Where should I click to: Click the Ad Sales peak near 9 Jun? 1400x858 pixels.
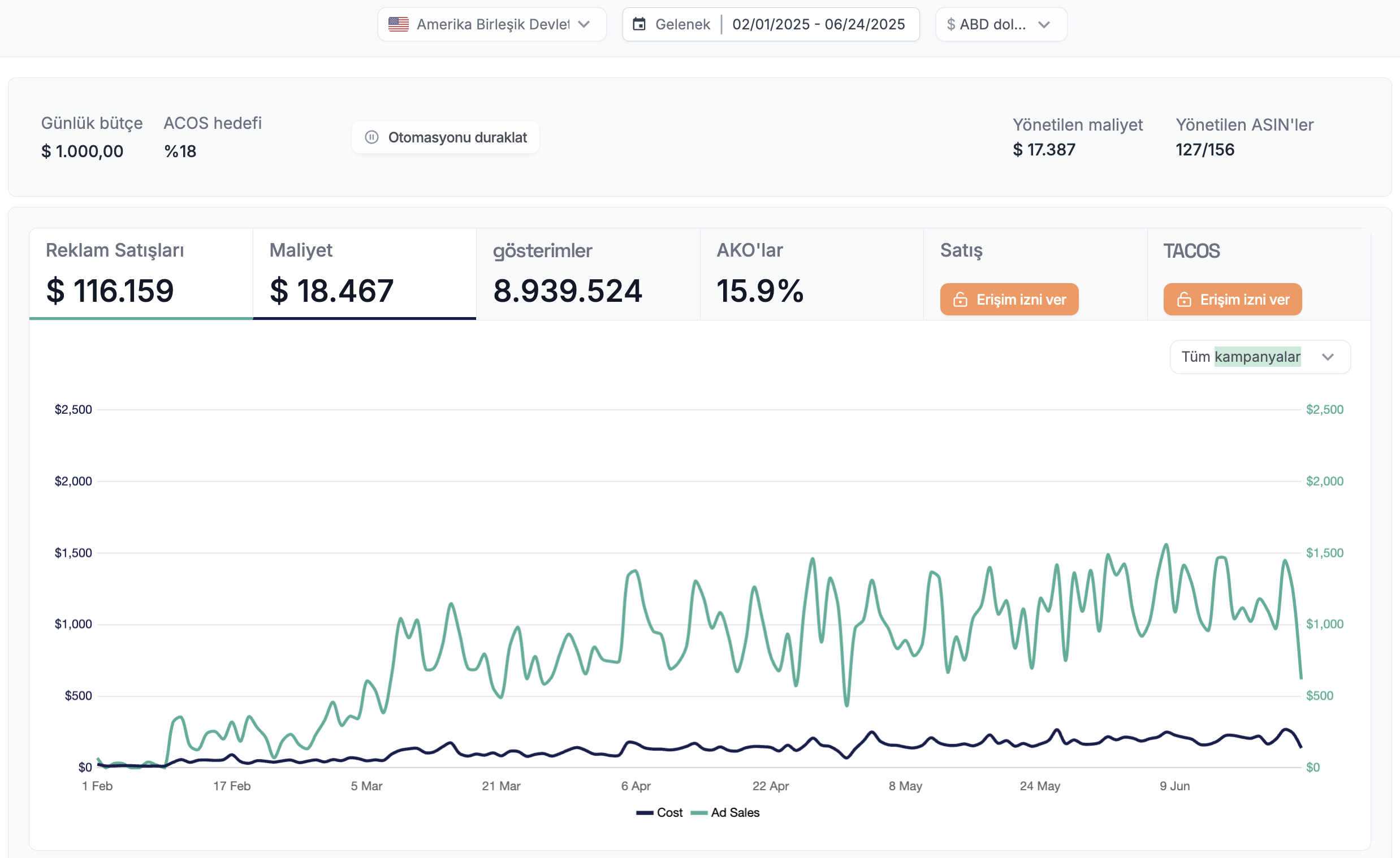(1166, 544)
